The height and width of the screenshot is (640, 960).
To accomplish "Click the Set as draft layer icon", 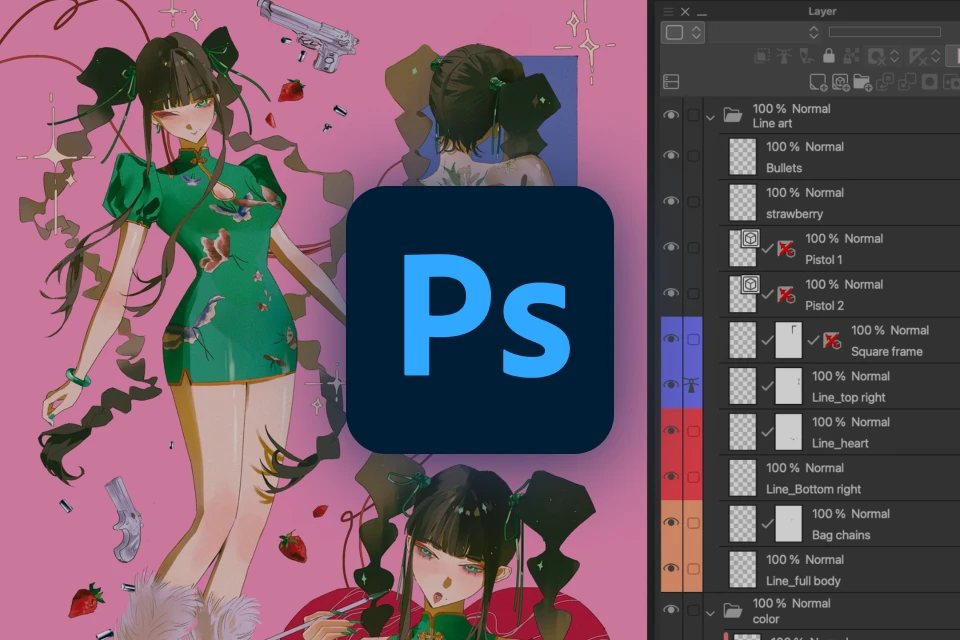I will (807, 56).
